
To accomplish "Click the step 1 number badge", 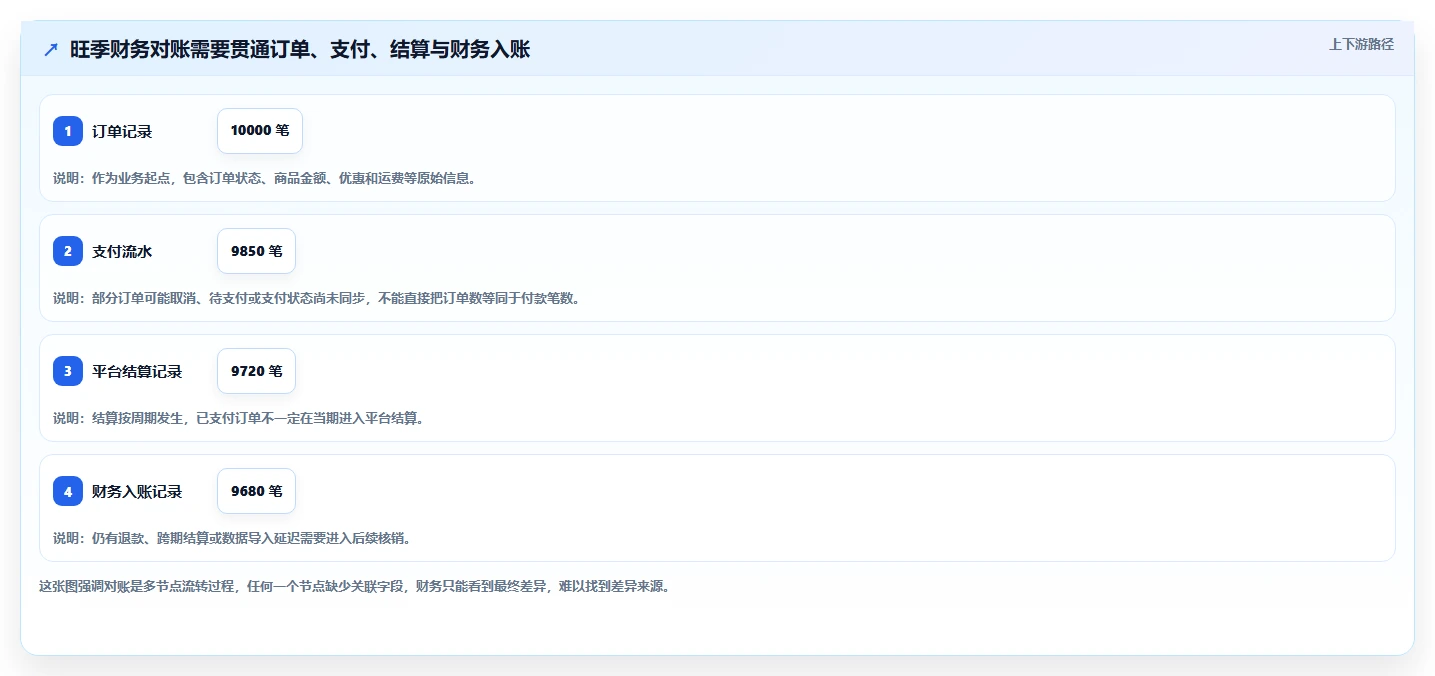I will pyautogui.click(x=68, y=131).
